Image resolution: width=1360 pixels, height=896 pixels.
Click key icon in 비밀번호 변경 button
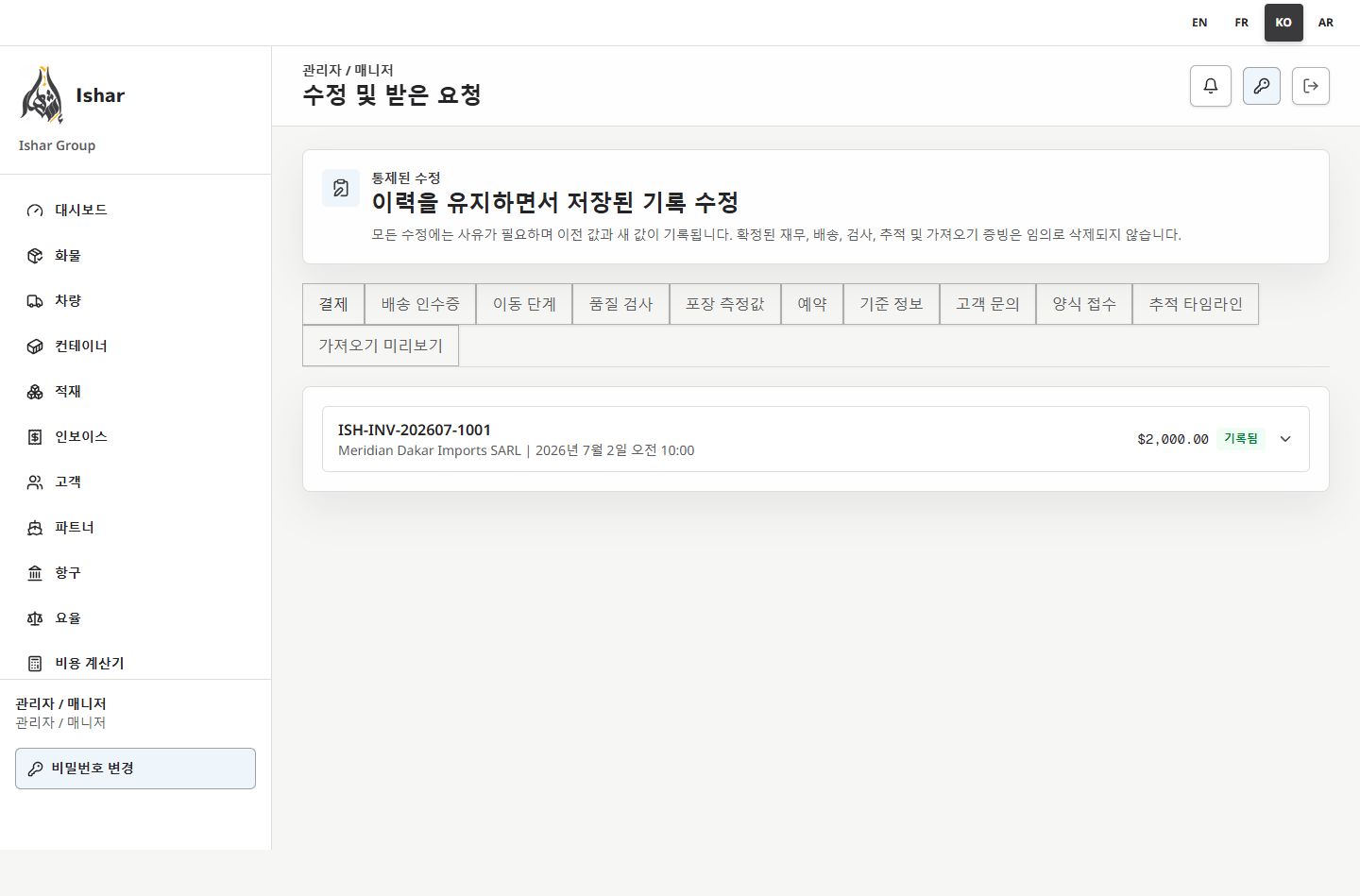(36, 769)
